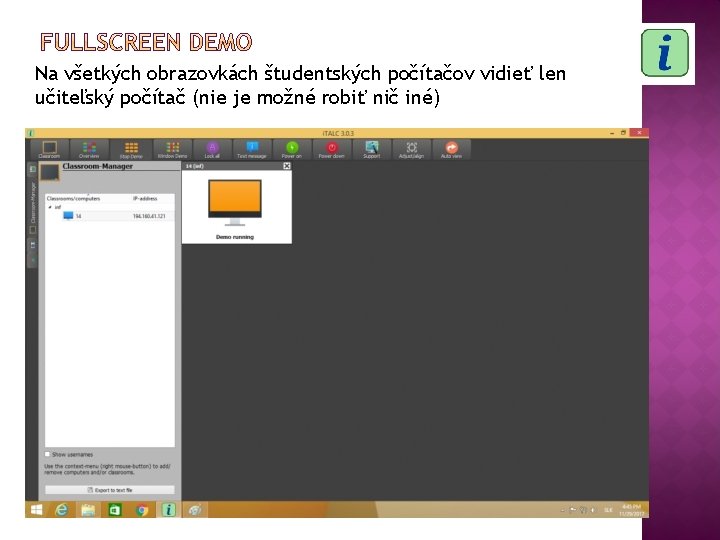
Task: Click the IP address 194.160.41.121
Action: (x=149, y=216)
